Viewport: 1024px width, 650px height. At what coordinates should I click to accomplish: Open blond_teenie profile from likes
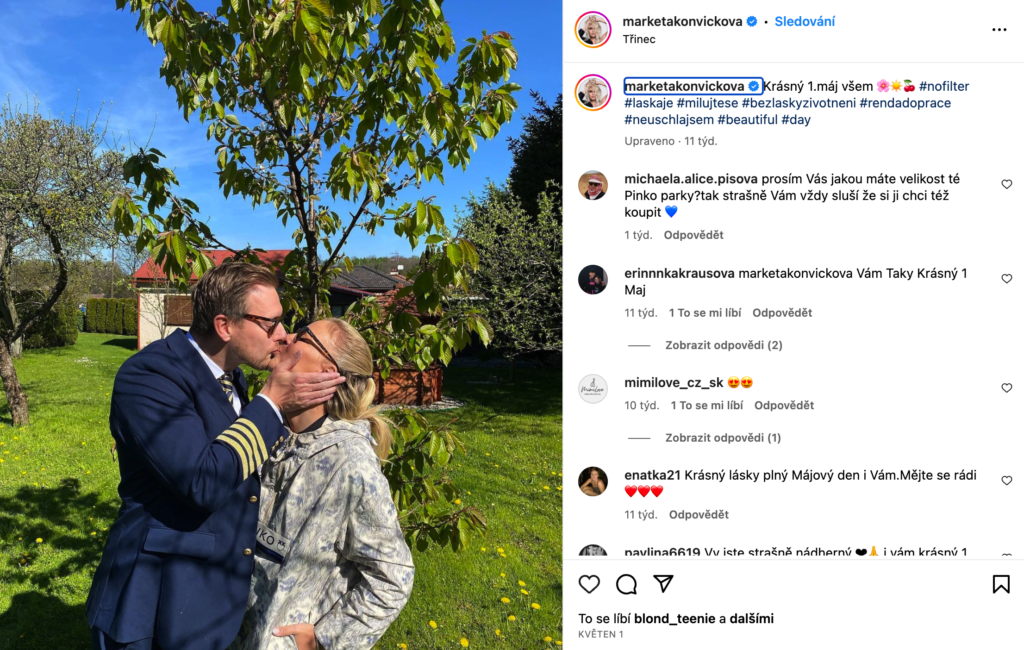point(675,619)
